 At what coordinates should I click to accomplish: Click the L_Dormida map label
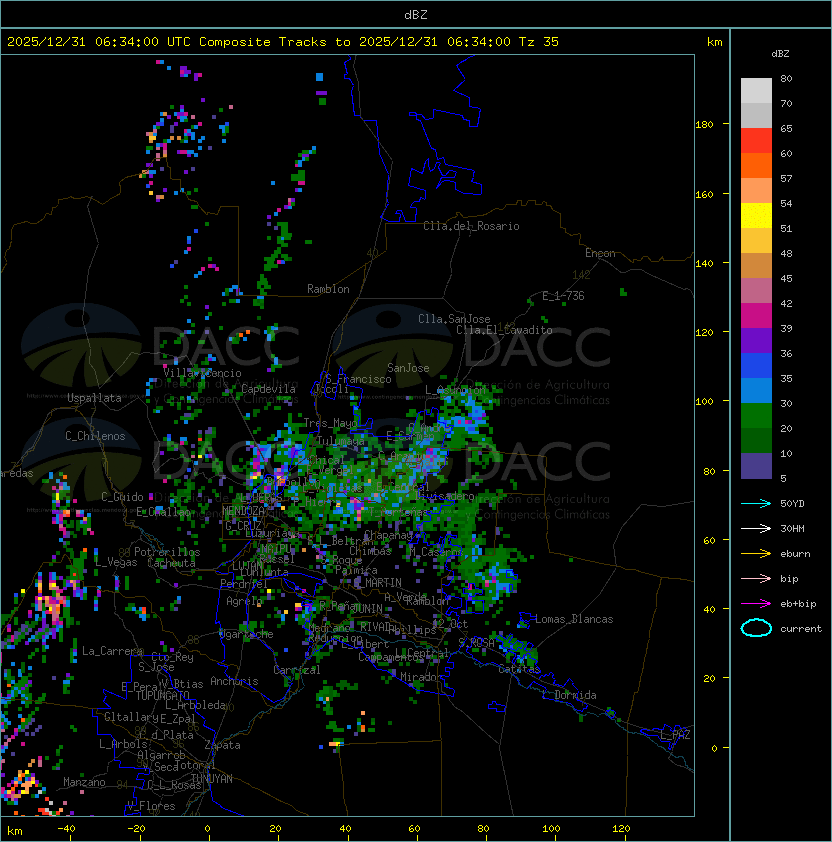click(x=569, y=695)
